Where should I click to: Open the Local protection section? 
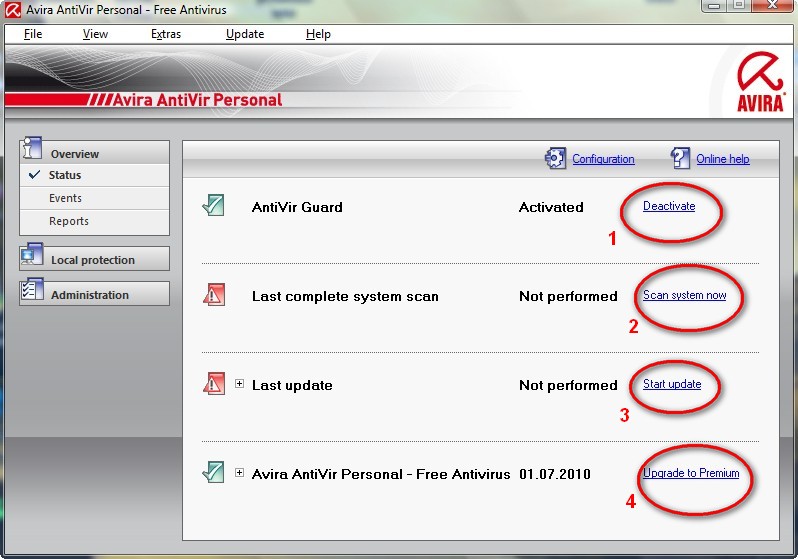click(95, 259)
